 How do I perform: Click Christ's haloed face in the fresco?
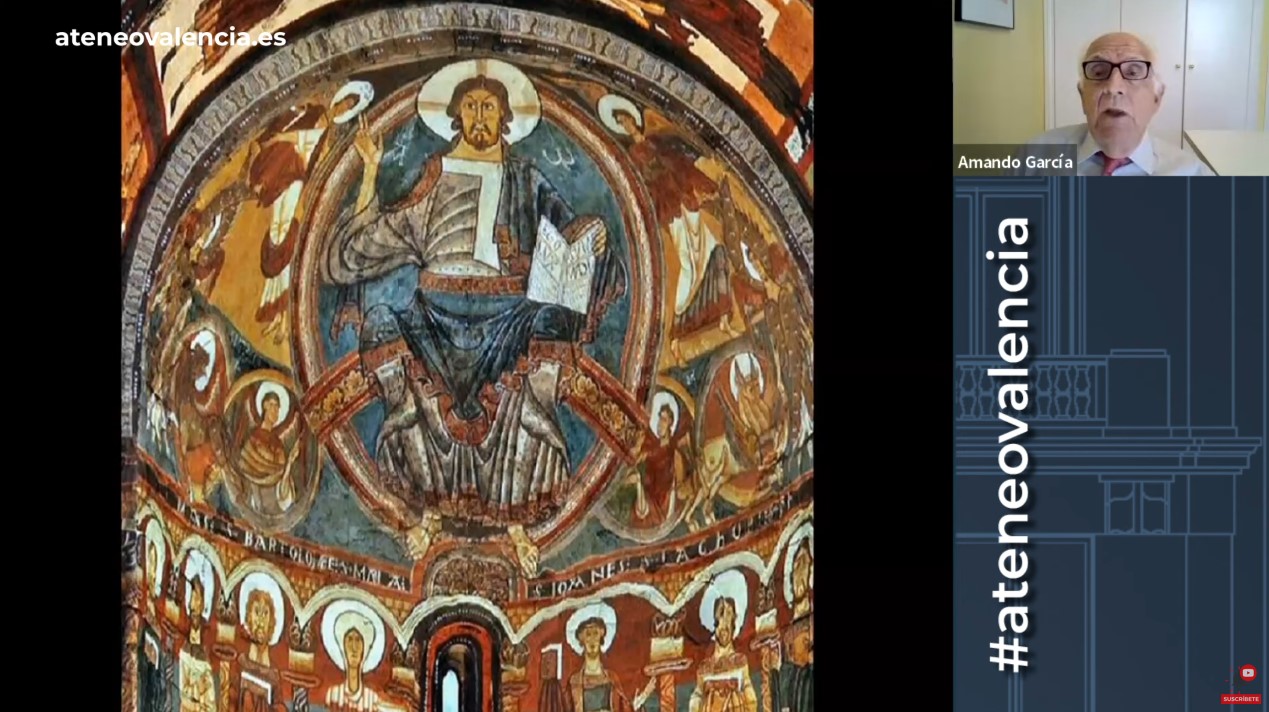pyautogui.click(x=477, y=110)
